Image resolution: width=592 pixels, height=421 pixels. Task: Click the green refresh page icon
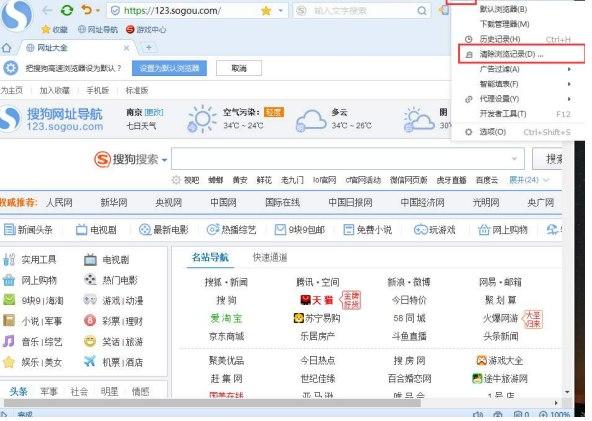coord(67,10)
